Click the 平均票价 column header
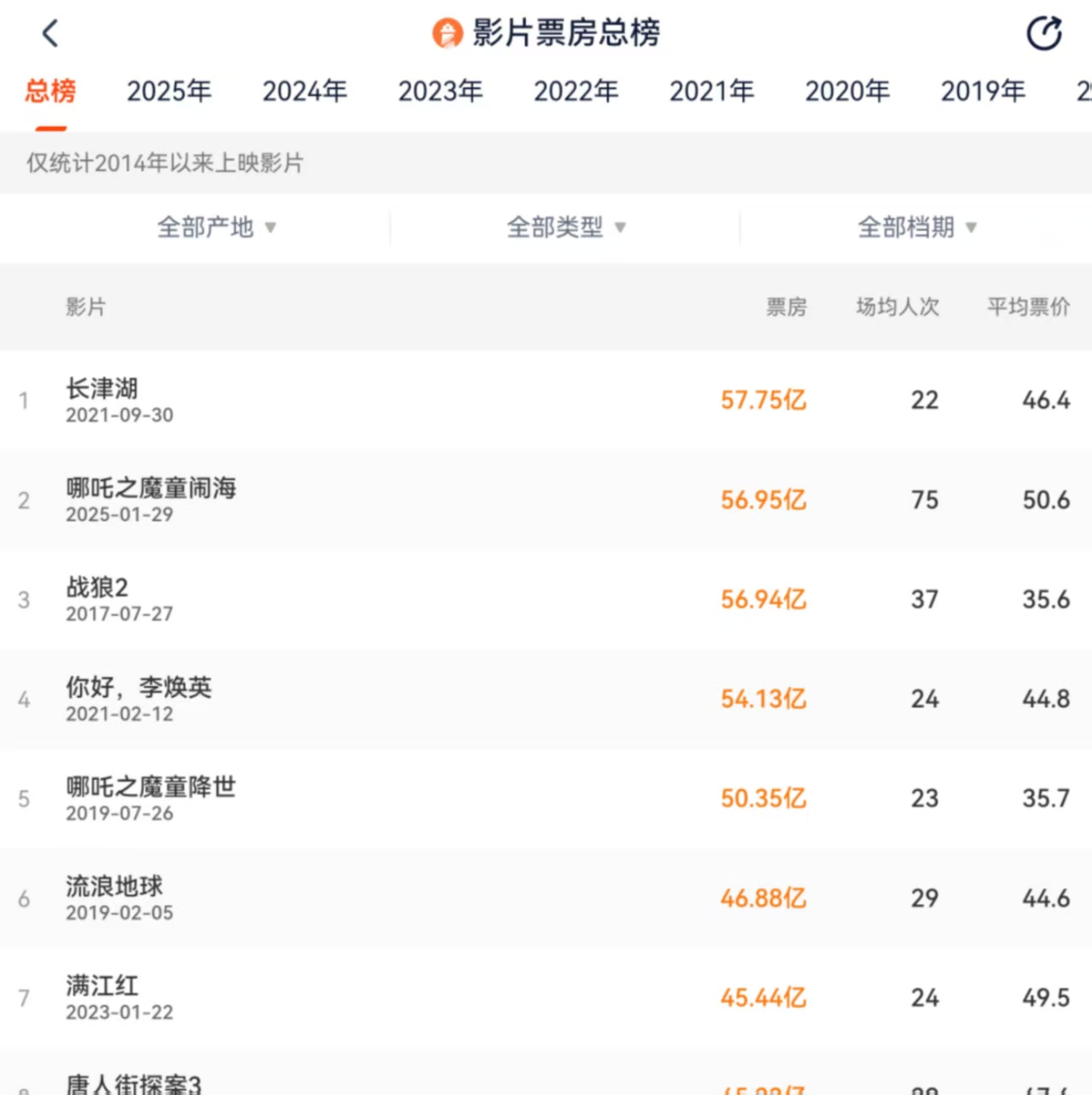 tap(1028, 307)
